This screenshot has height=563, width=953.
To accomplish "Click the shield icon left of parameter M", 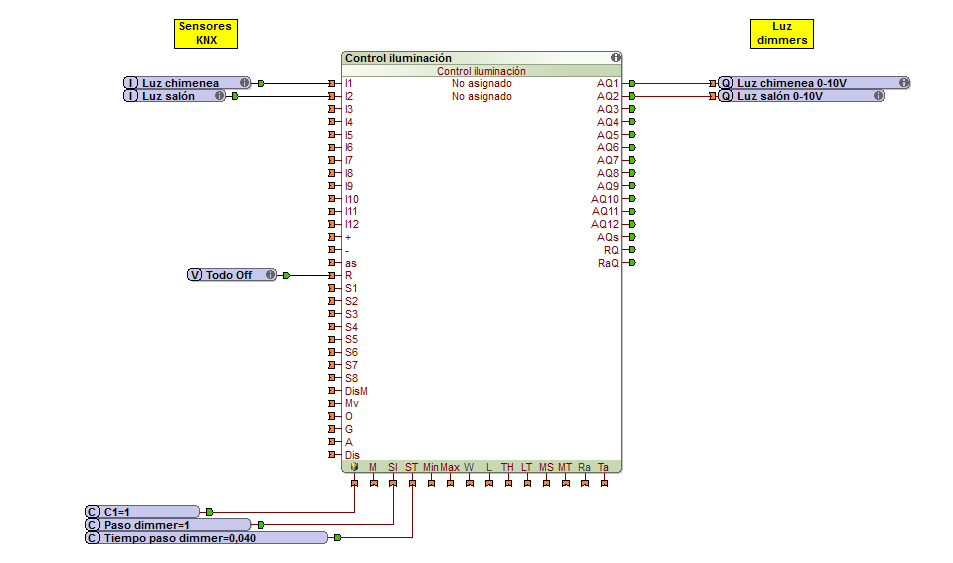I will 354,467.
